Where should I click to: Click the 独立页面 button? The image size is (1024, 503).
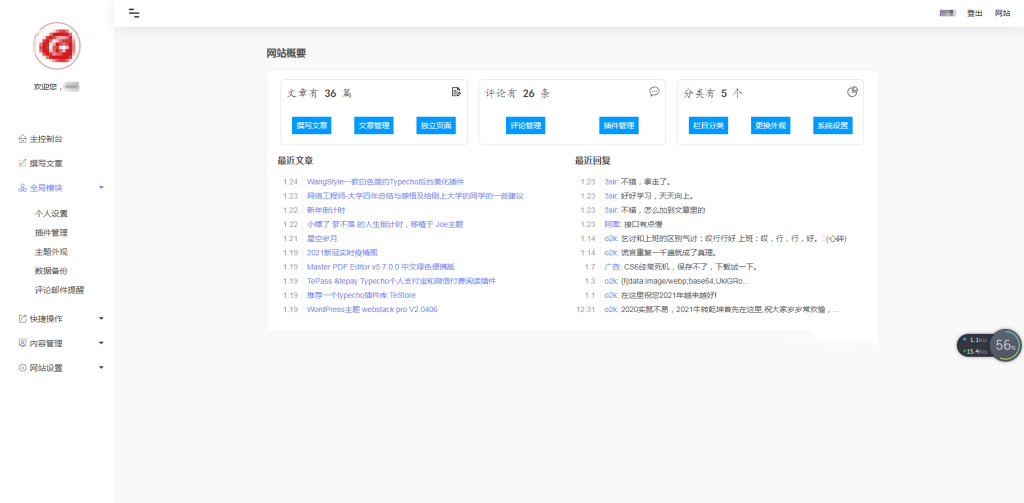click(436, 125)
